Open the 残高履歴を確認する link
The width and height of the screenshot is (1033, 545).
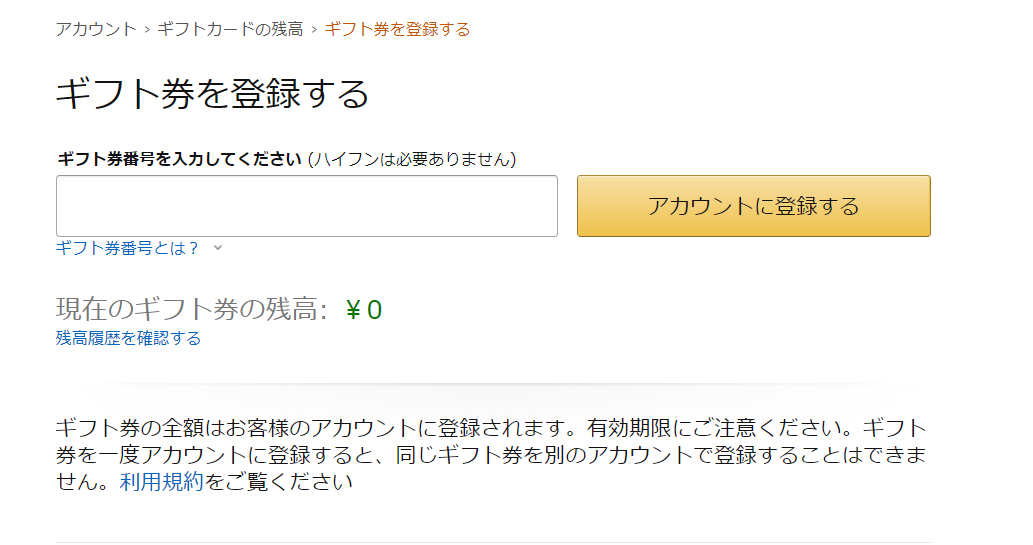point(128,338)
